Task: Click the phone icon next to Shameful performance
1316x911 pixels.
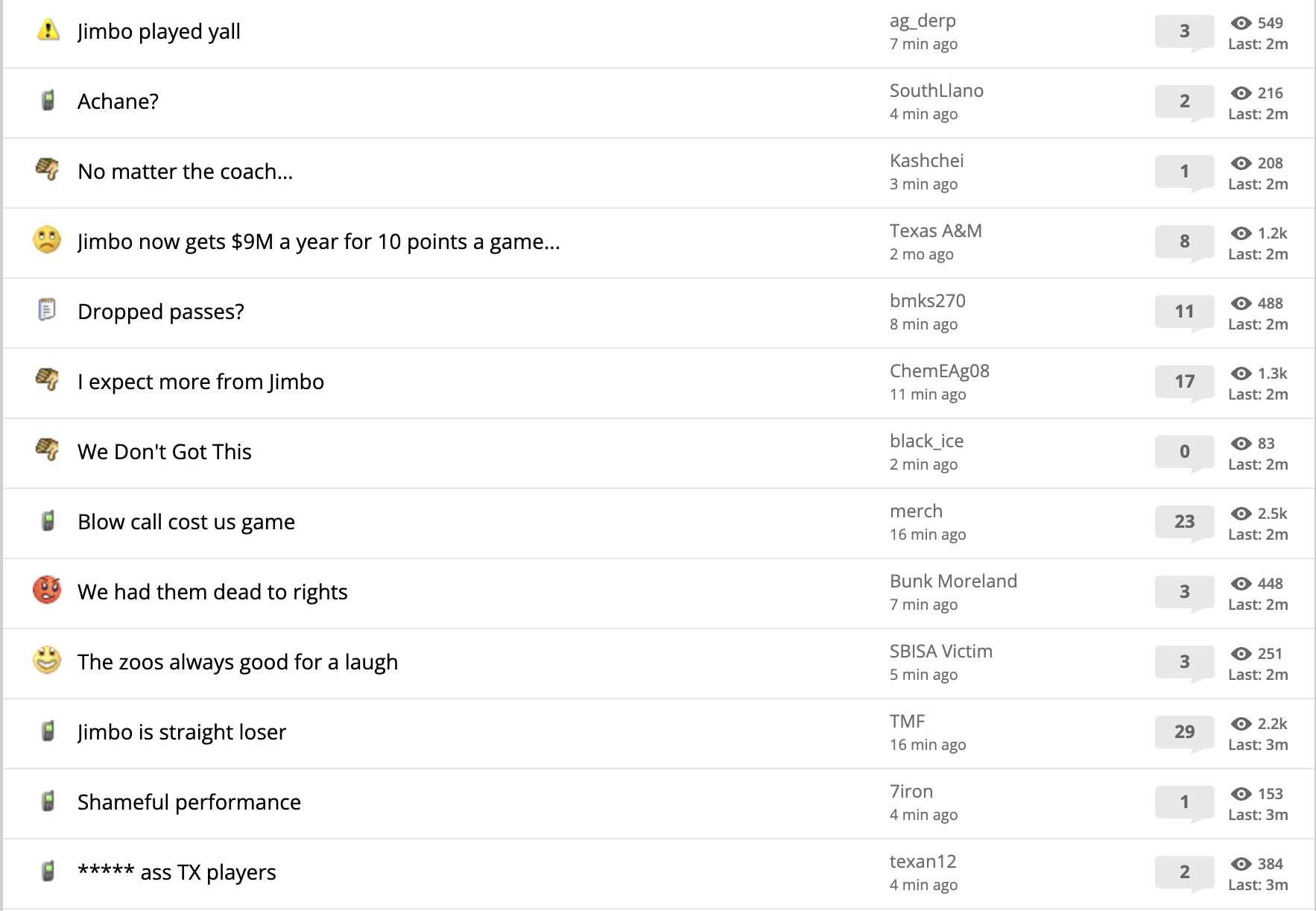Action: [x=48, y=801]
